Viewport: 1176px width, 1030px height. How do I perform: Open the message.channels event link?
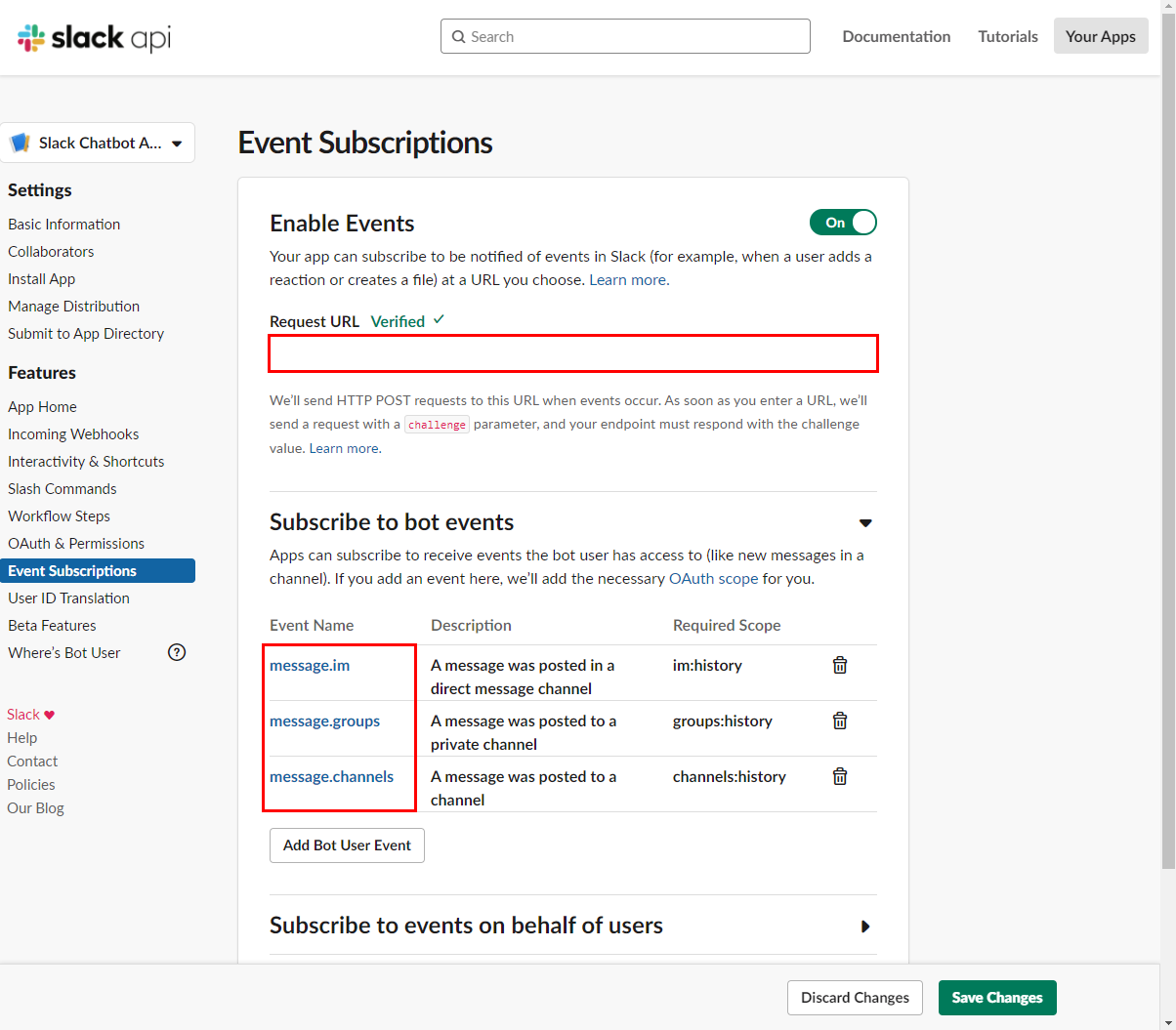point(332,776)
